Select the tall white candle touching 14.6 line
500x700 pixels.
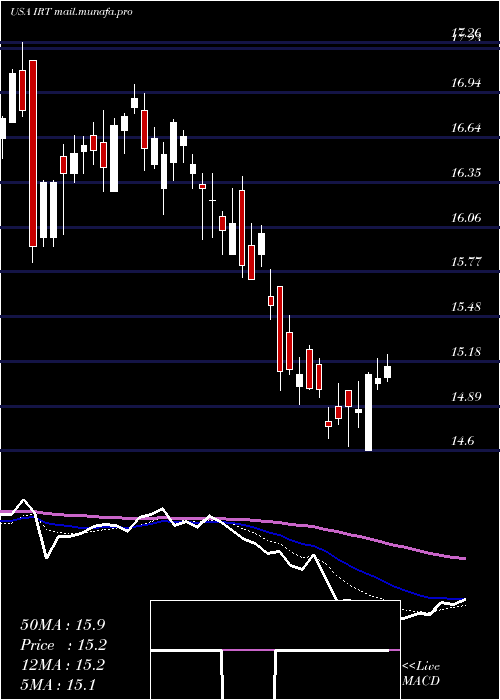click(369, 412)
